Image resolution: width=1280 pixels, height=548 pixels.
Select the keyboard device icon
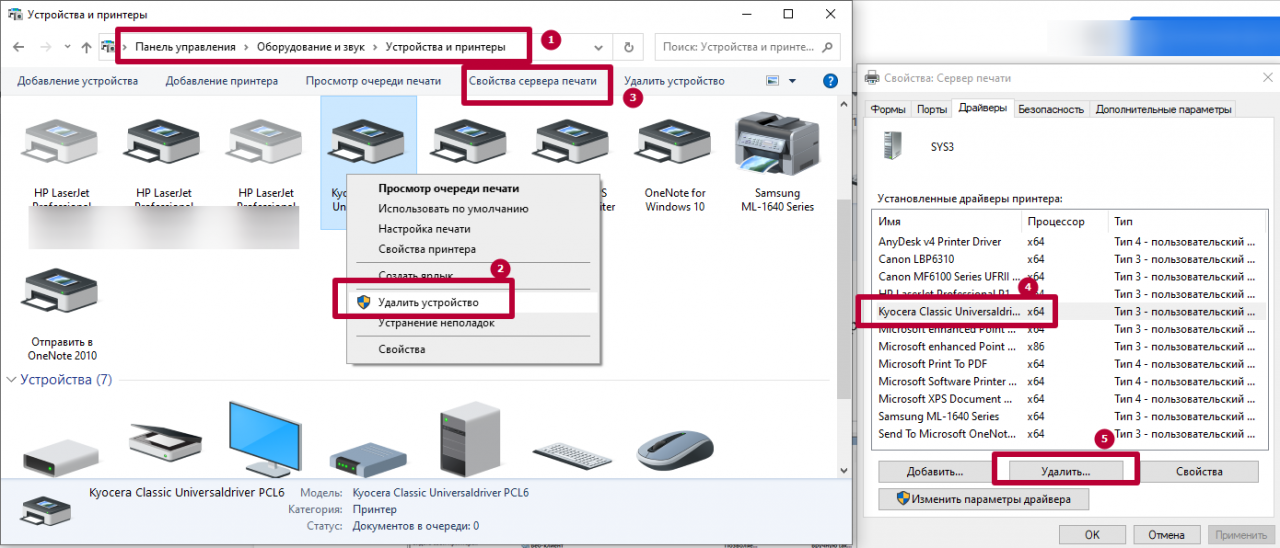[x=572, y=456]
